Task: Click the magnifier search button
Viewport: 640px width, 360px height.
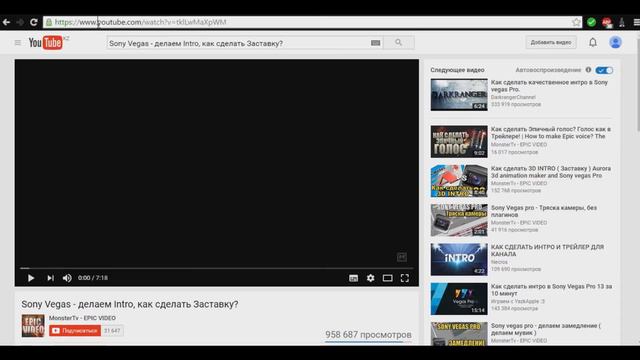Action: [x=399, y=42]
